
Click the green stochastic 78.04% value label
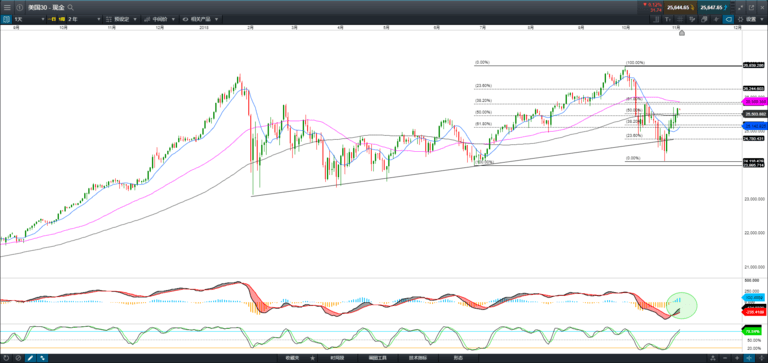click(752, 331)
